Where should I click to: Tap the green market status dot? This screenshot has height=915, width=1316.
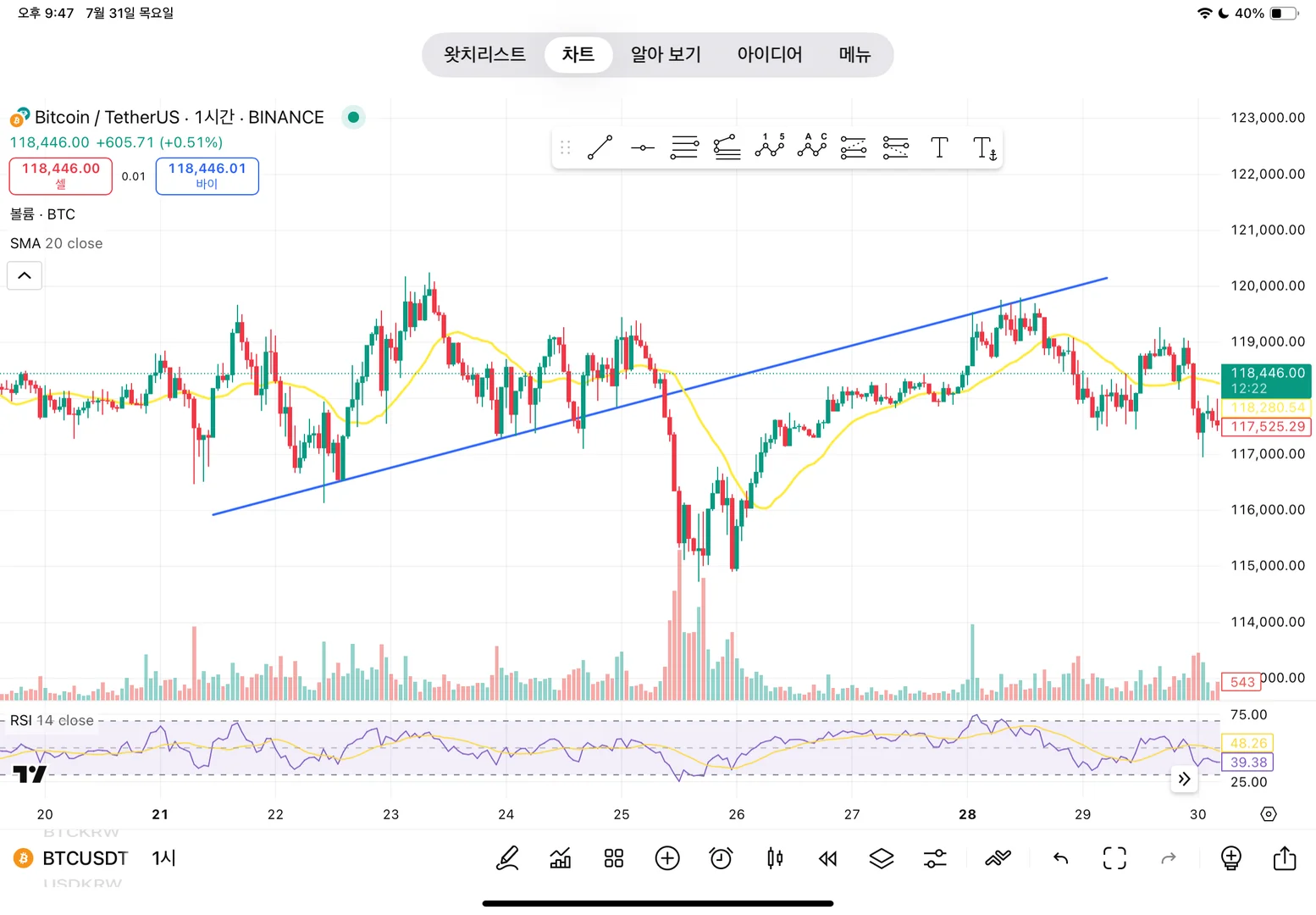pyautogui.click(x=353, y=117)
